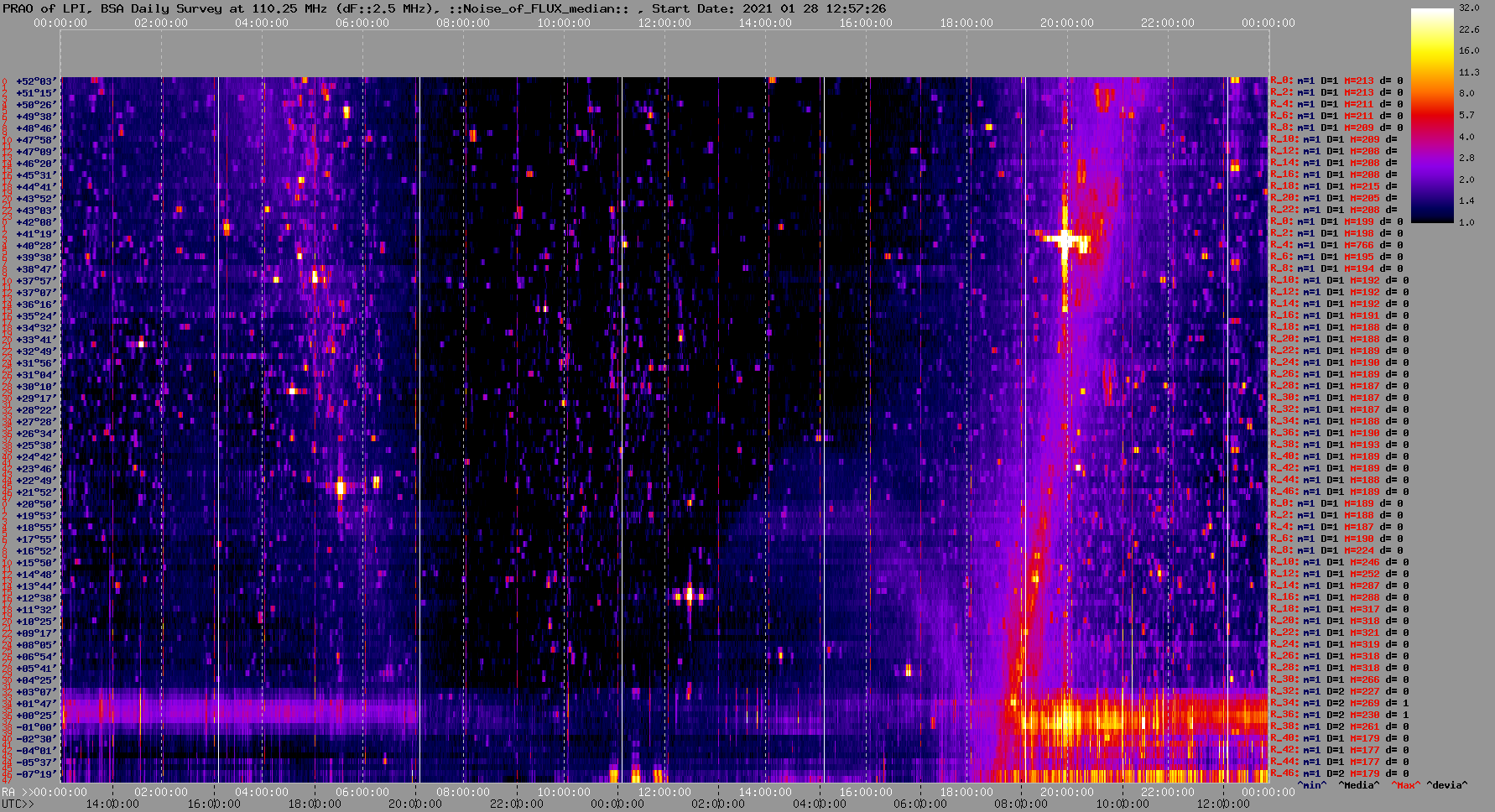Click the ^Media^ legend label
The width and height of the screenshot is (1495, 812).
[1359, 785]
